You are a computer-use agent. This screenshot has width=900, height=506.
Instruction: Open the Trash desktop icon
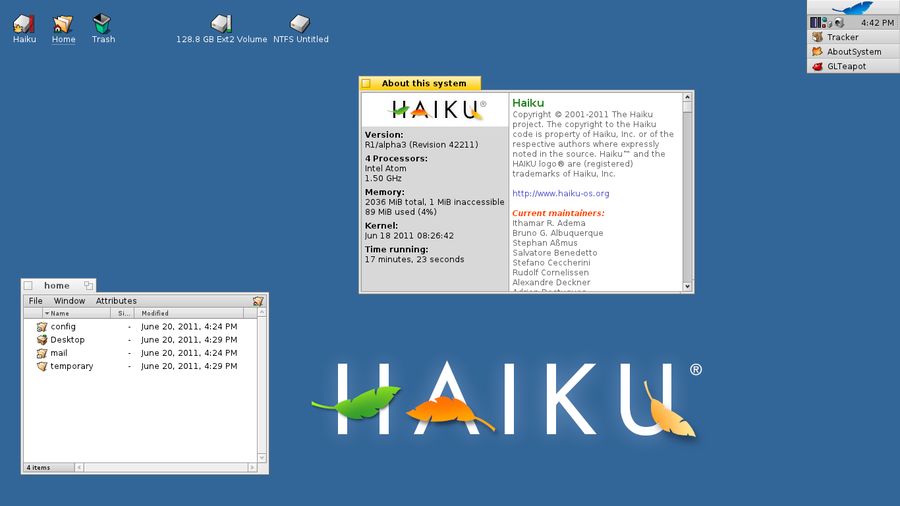102,24
